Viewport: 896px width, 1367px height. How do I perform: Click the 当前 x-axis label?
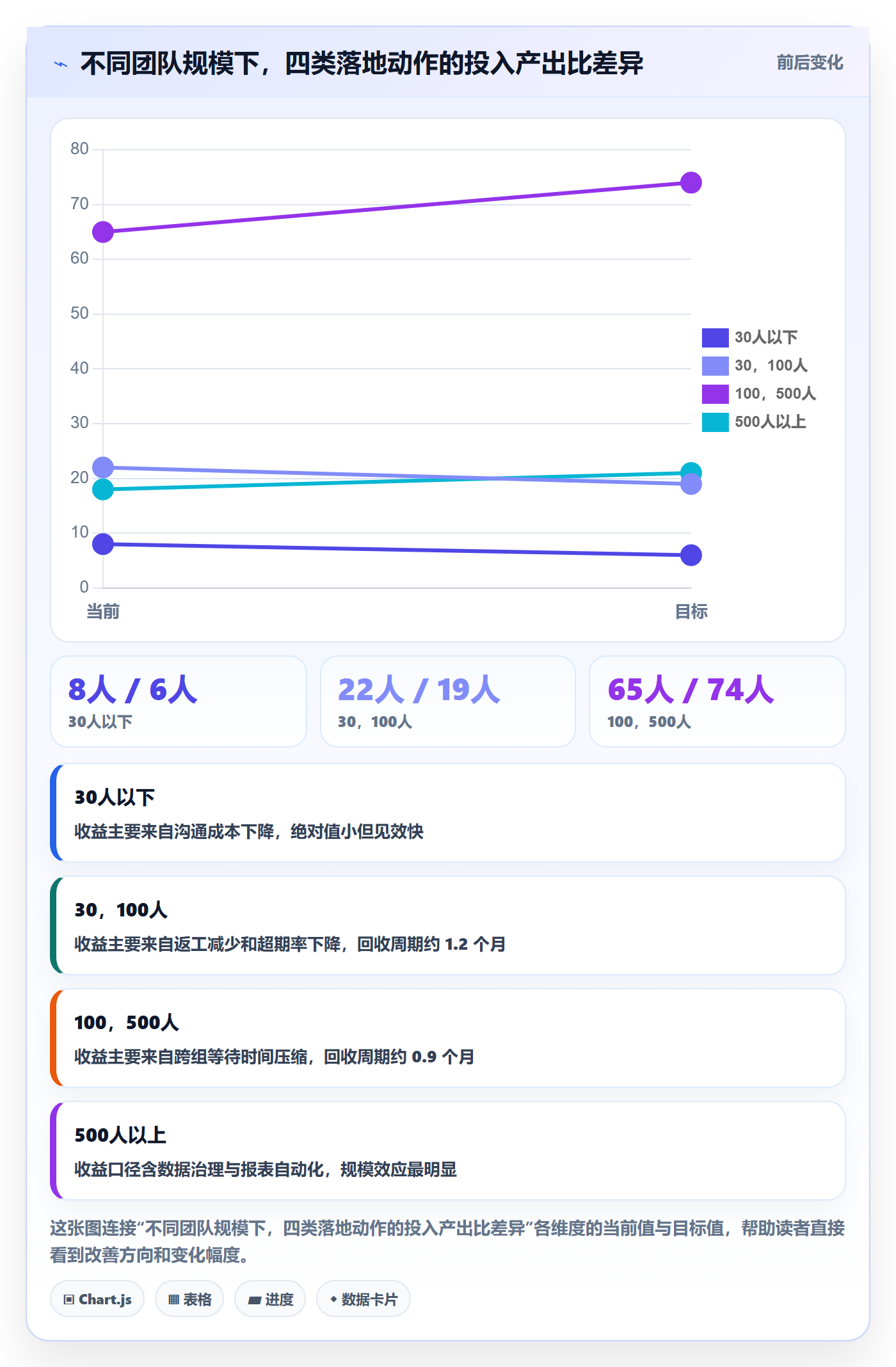103,612
